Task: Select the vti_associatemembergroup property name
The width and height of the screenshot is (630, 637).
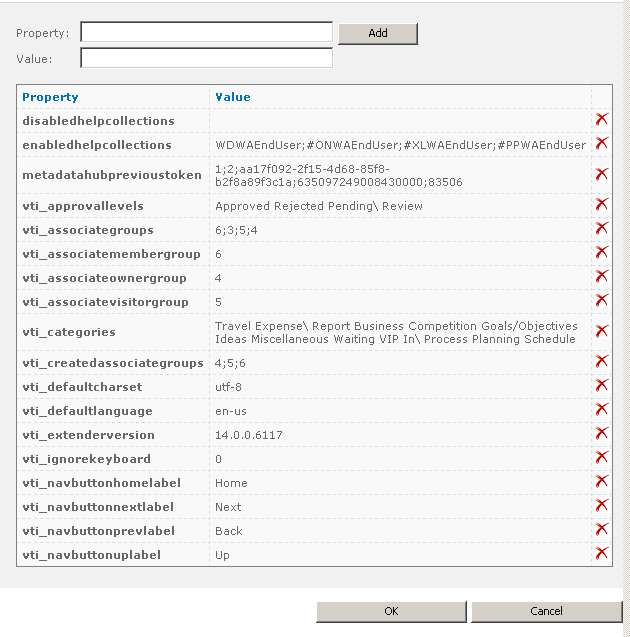Action: coord(111,254)
